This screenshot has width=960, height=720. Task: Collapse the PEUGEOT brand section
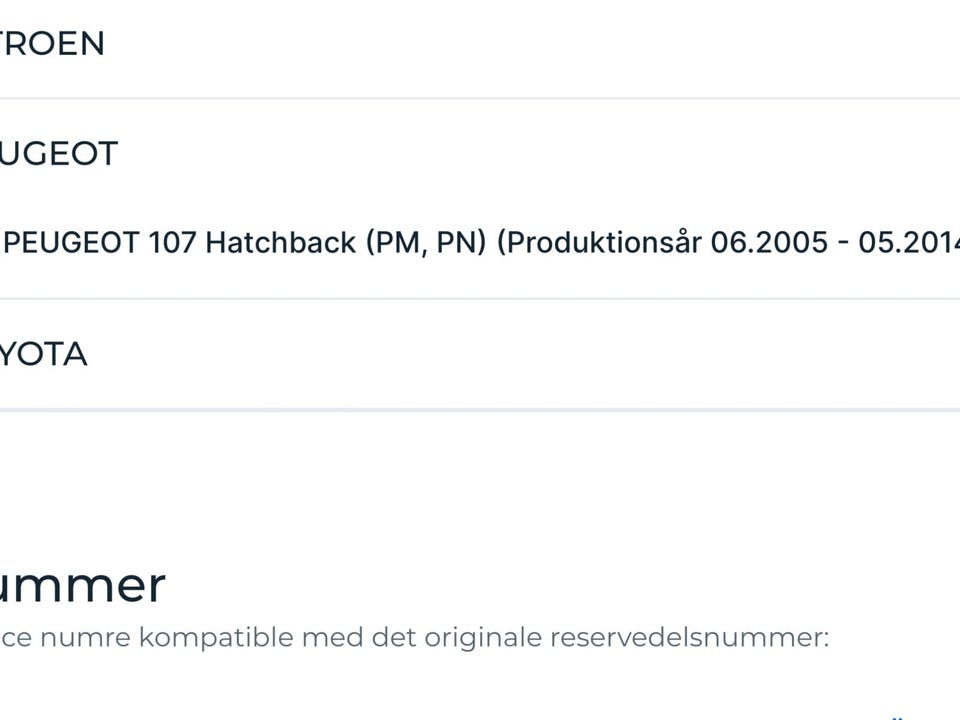point(58,154)
